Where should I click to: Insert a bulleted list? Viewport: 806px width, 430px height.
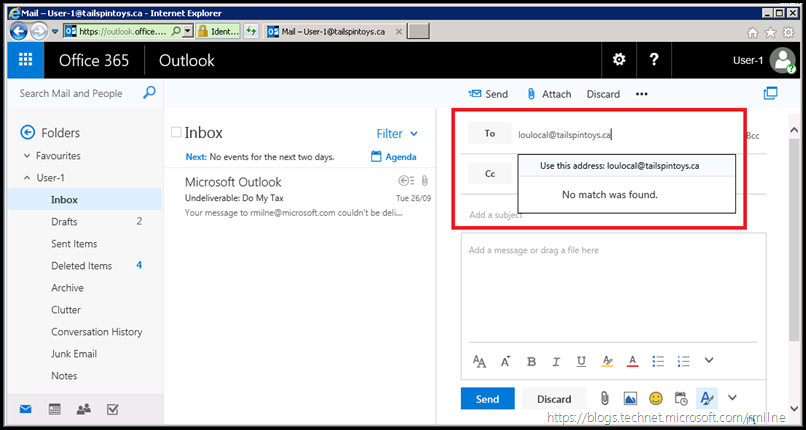(x=657, y=361)
